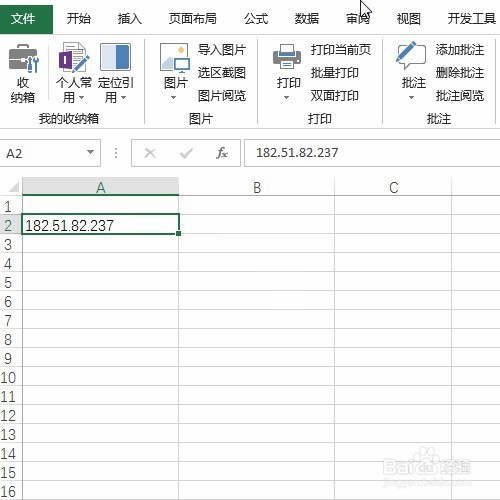Select row 2 header
Viewport: 500px width, 500px height.
coord(11,224)
